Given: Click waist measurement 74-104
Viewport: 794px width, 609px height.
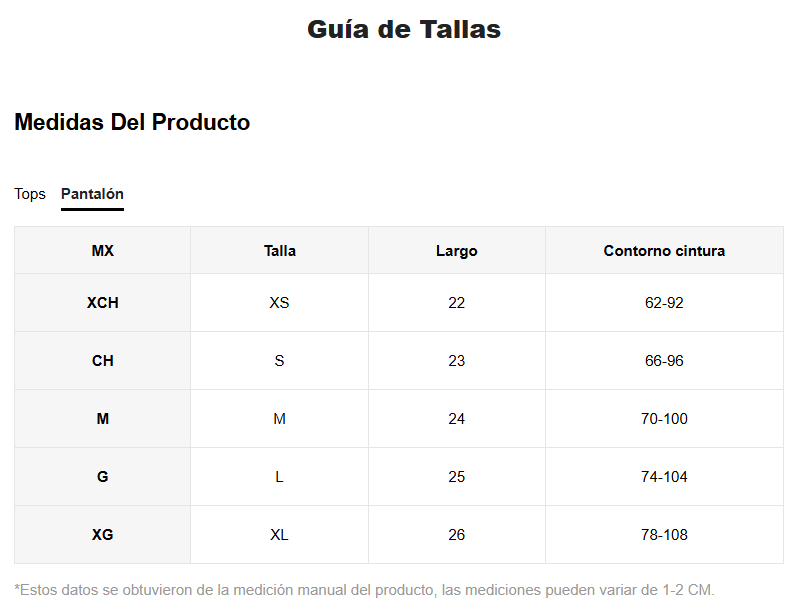Looking at the screenshot, I should pyautogui.click(x=664, y=477).
